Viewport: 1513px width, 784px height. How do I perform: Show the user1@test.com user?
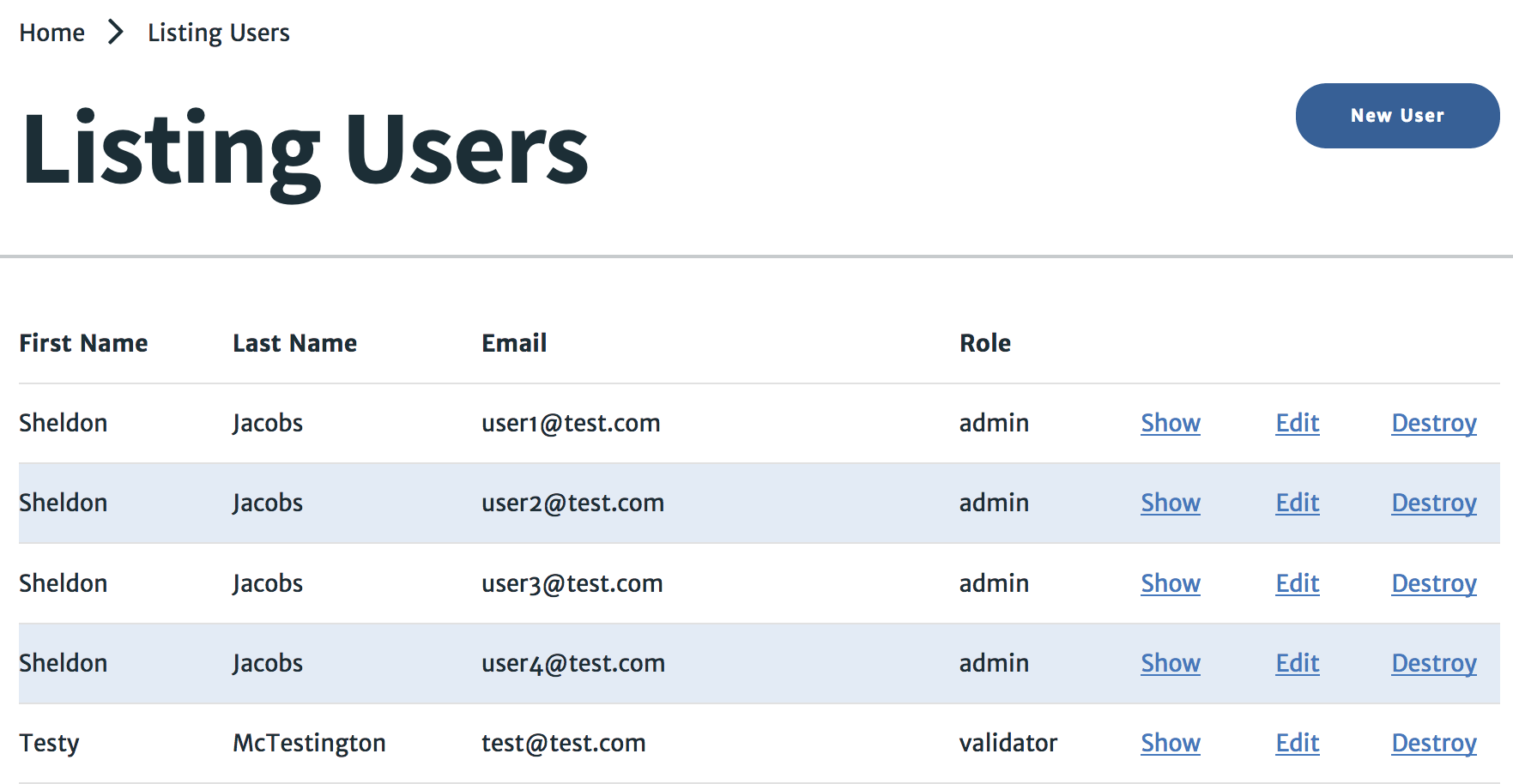(1170, 423)
